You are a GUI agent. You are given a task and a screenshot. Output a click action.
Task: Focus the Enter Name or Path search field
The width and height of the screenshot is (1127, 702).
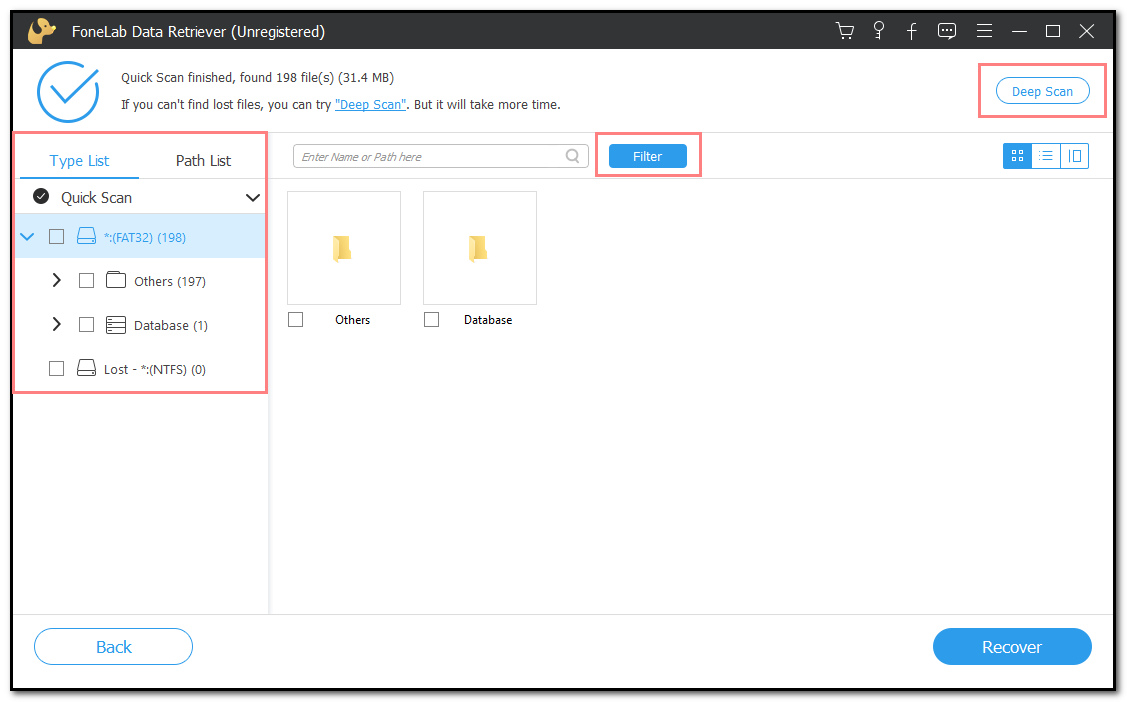tap(440, 156)
